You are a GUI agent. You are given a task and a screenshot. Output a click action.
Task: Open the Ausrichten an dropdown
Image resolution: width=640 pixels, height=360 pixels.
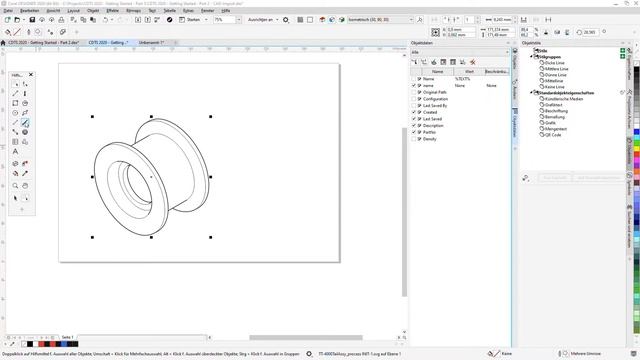click(x=277, y=20)
